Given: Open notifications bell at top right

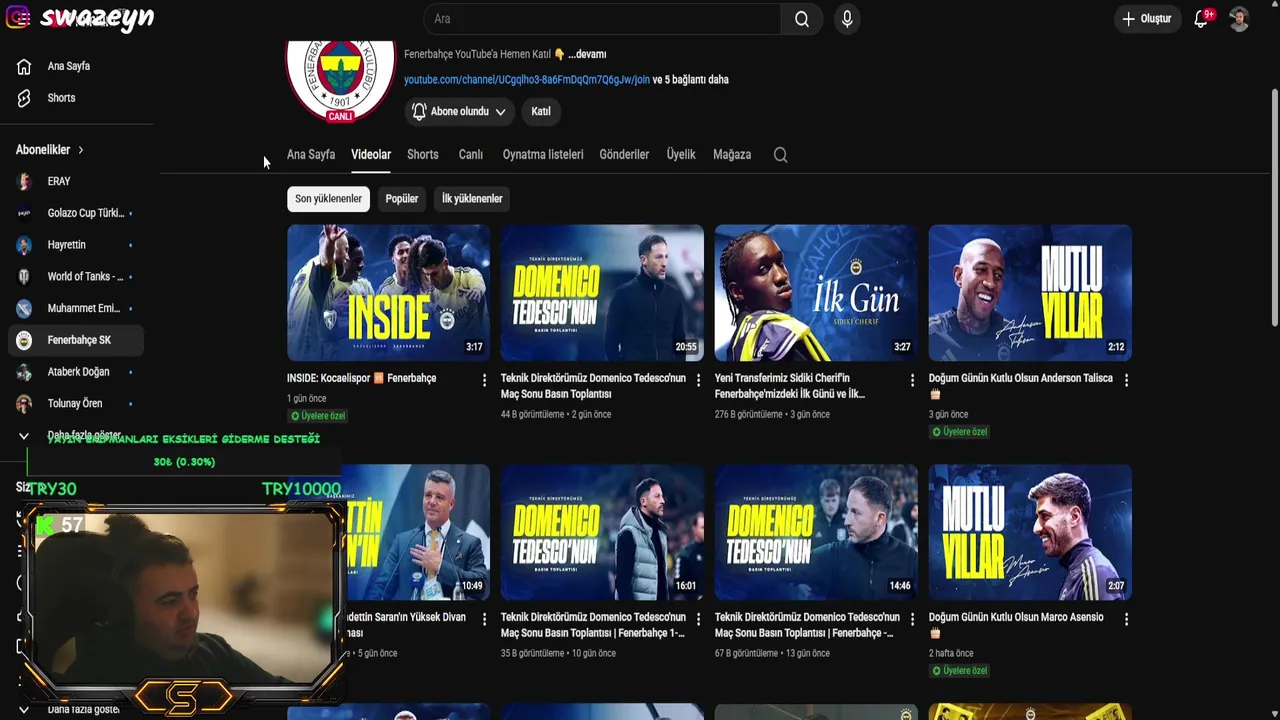Looking at the screenshot, I should pos(1202,19).
